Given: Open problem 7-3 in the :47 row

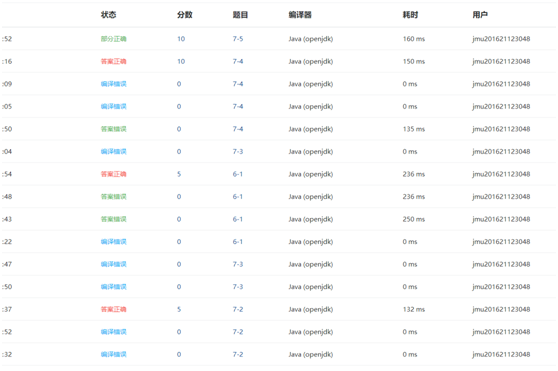Looking at the screenshot, I should [x=238, y=264].
